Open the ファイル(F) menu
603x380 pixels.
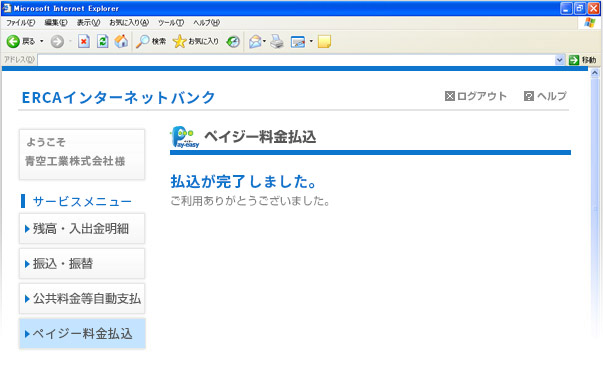click(21, 23)
